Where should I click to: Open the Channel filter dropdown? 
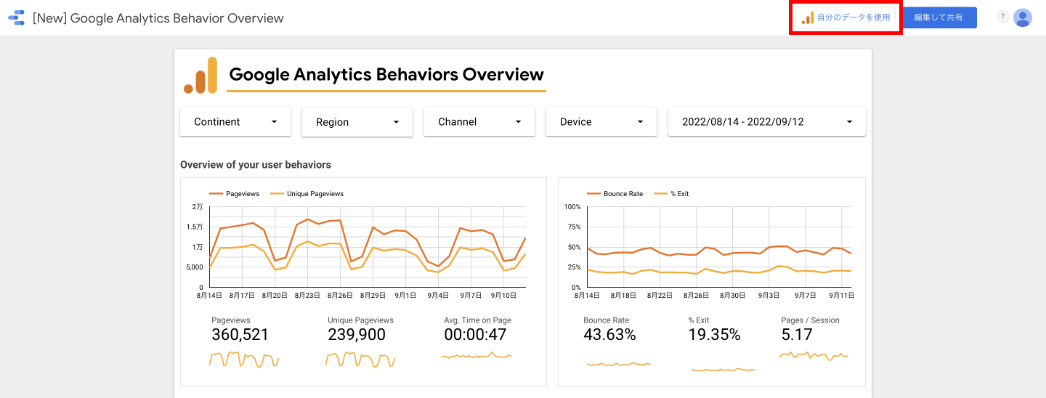480,122
